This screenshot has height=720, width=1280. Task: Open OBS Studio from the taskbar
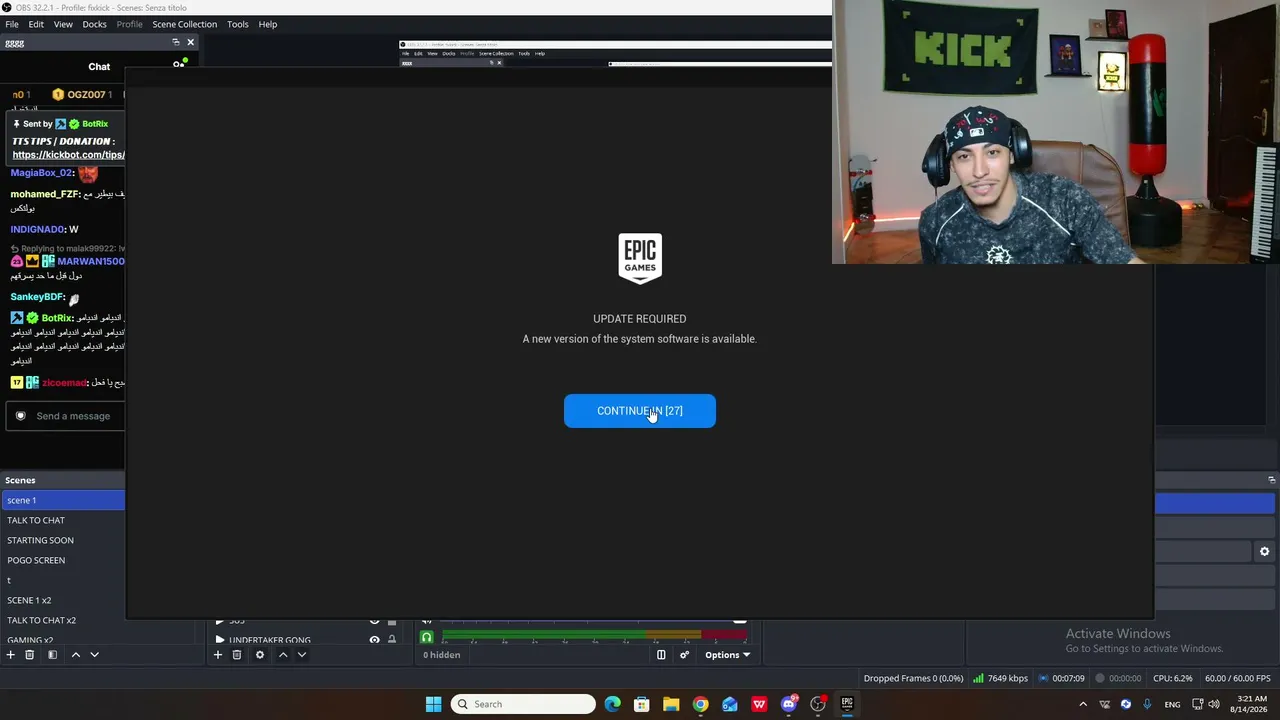click(818, 704)
